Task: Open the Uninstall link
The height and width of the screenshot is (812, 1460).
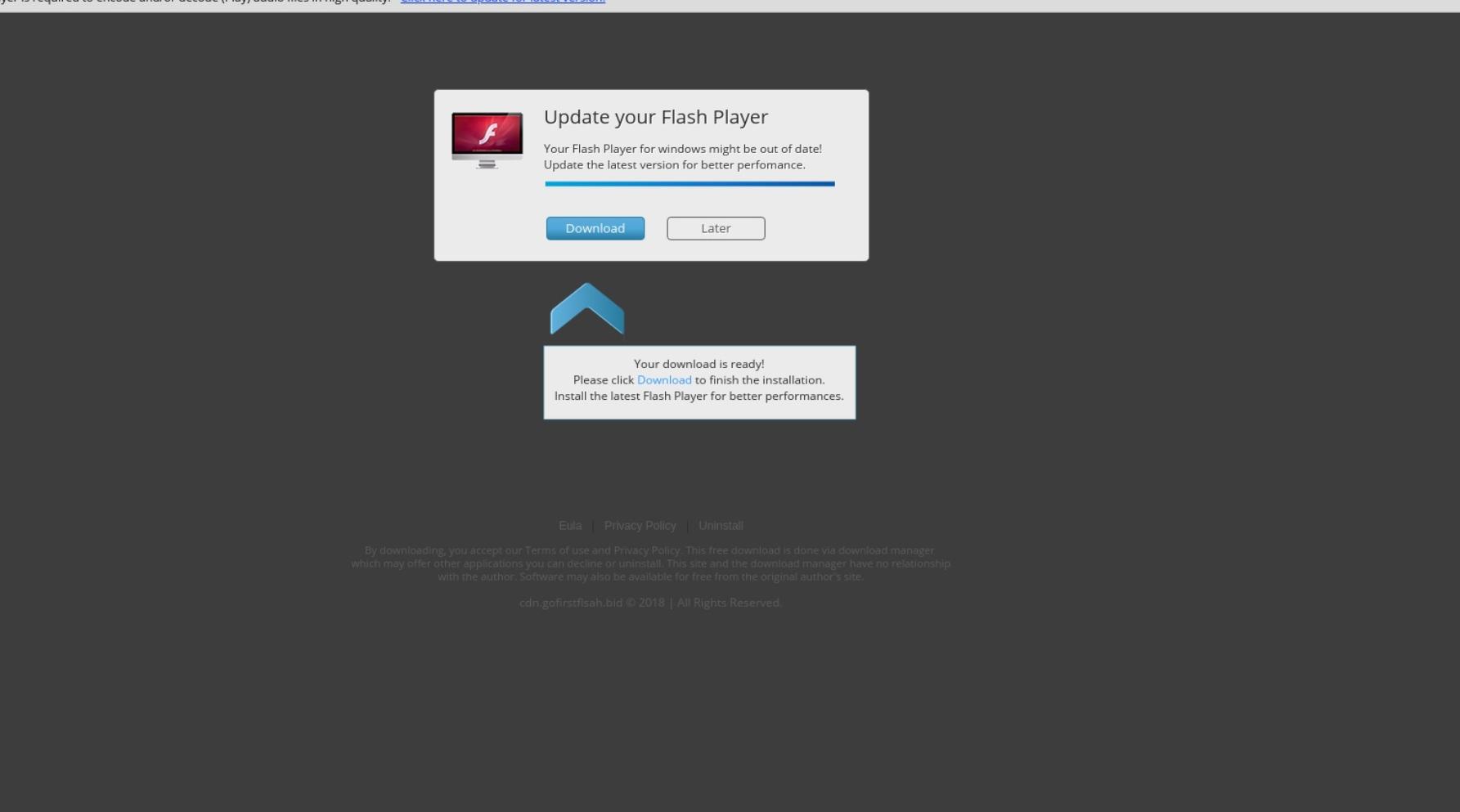Action: point(721,525)
